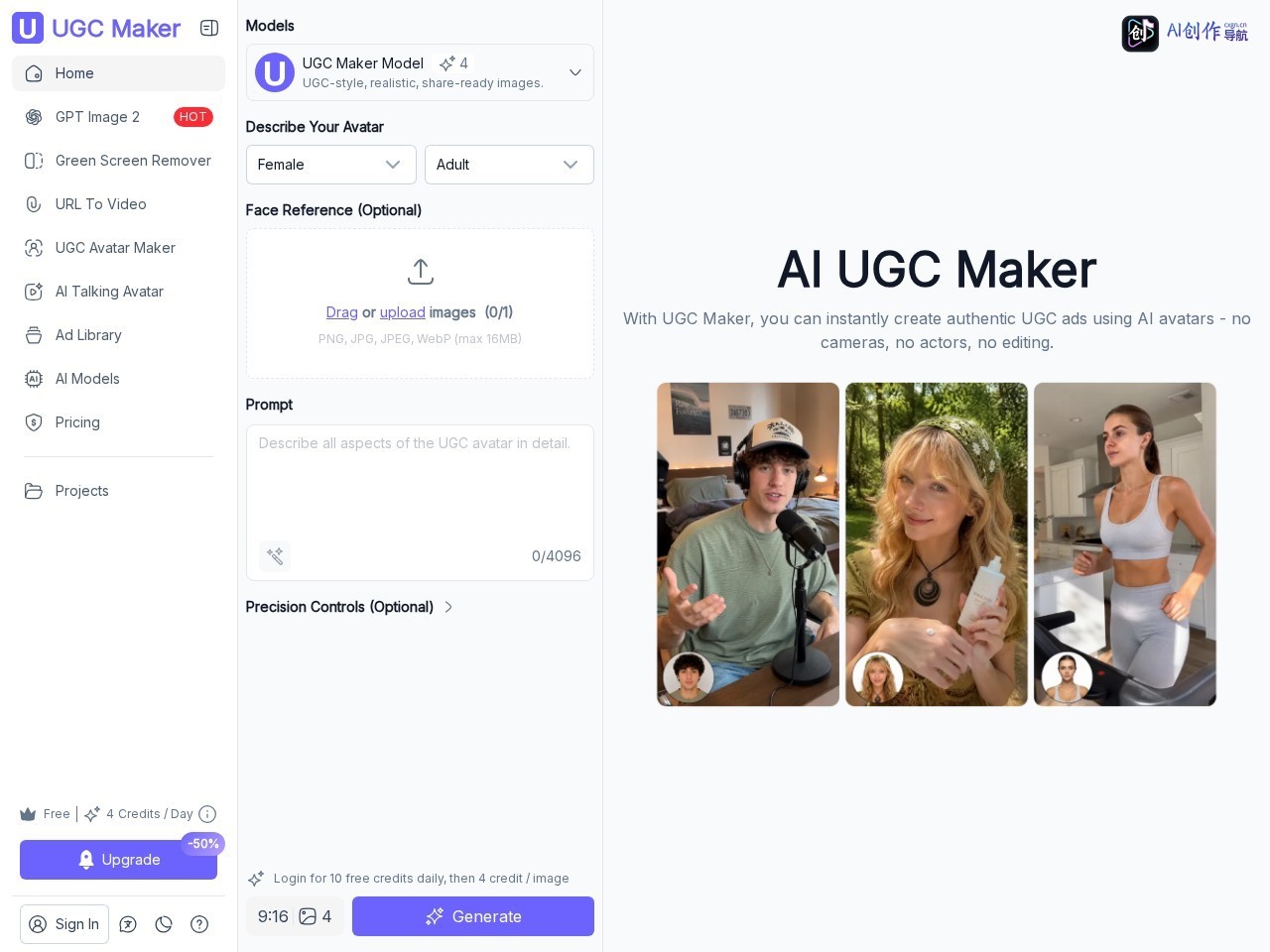This screenshot has height=952, width=1270.
Task: Open the help question mark icon
Action: pyautogui.click(x=199, y=924)
